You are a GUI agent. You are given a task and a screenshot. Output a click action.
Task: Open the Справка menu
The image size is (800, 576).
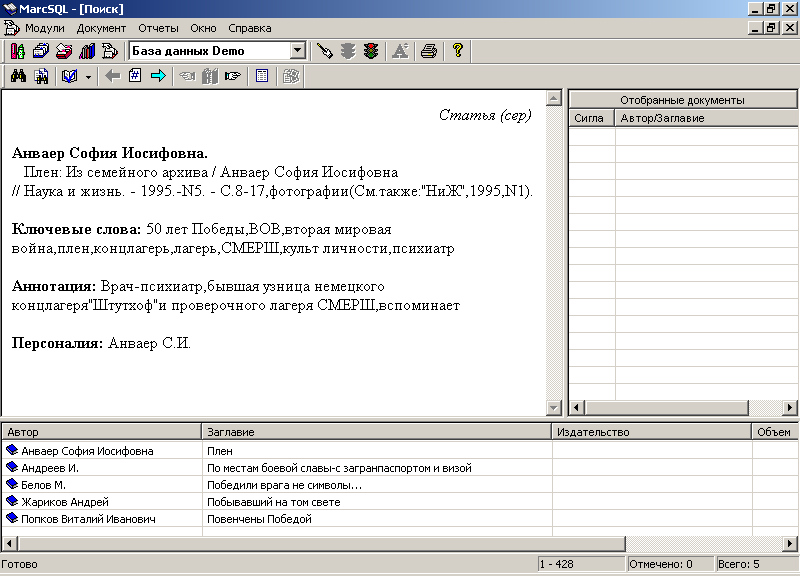[249, 29]
